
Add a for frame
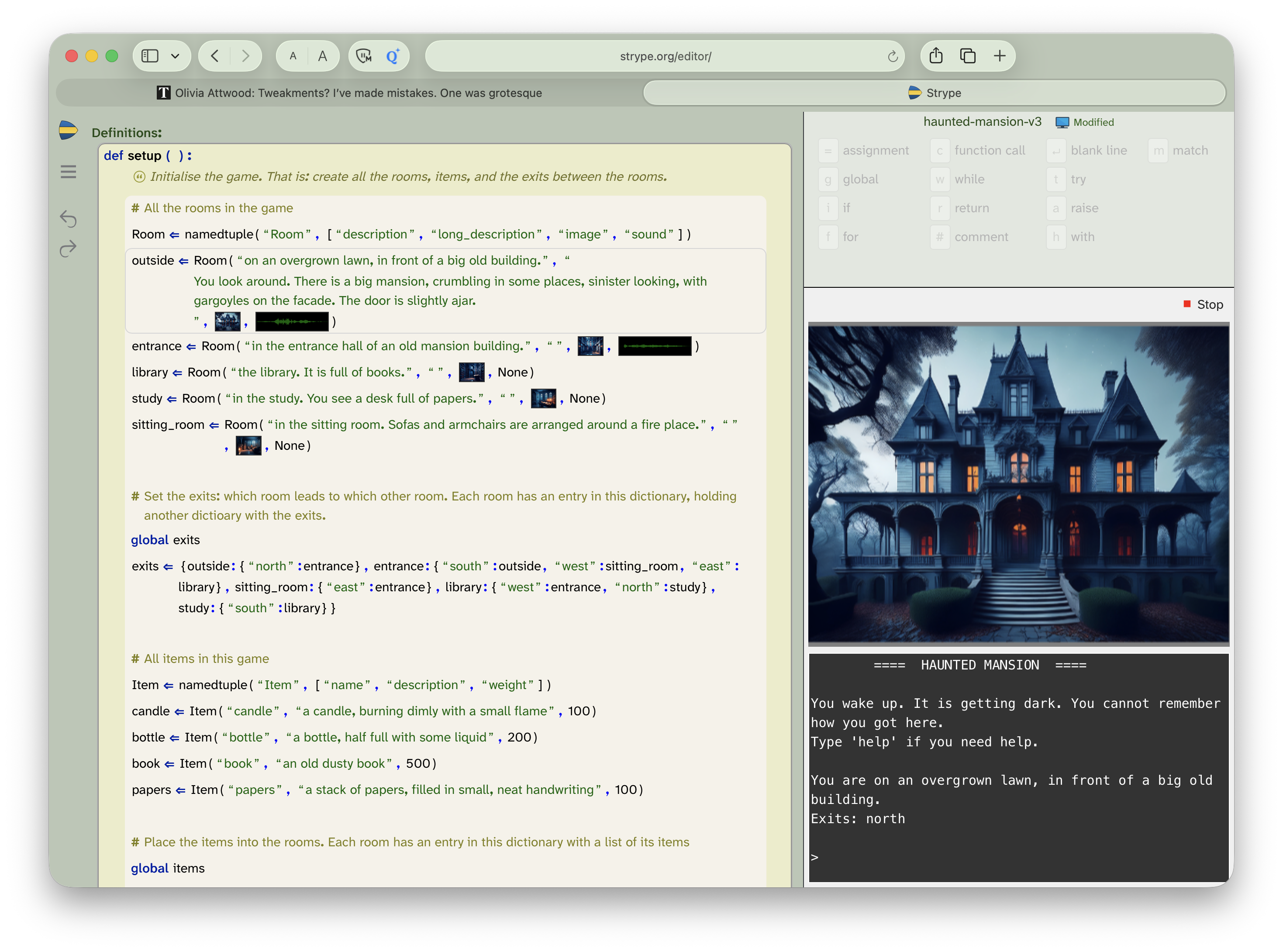(839, 237)
